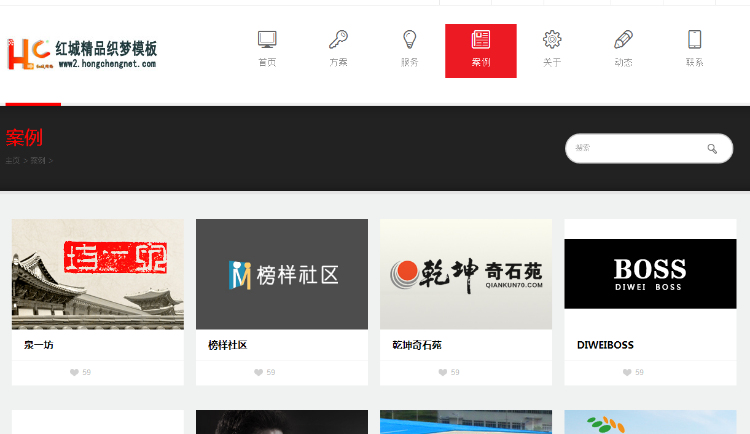The image size is (750, 434).
Task: Click the red 案例 page heading
Action: [x=24, y=138]
